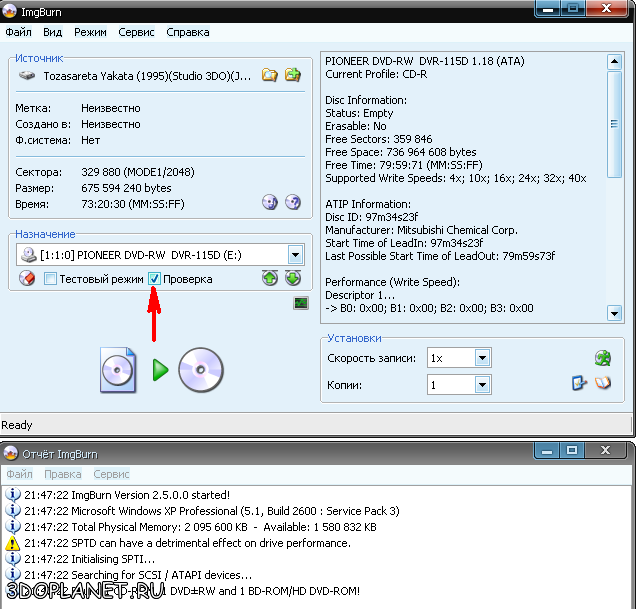The image size is (636, 609).
Task: Open the Копии count dropdown
Action: coord(483,384)
